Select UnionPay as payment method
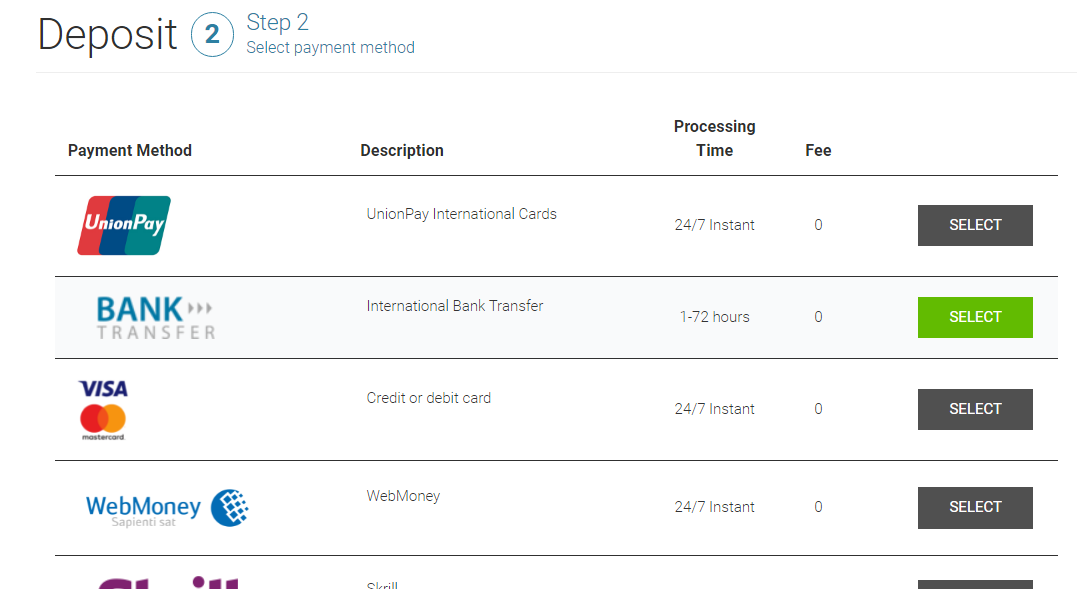1090x589 pixels. [x=975, y=225]
